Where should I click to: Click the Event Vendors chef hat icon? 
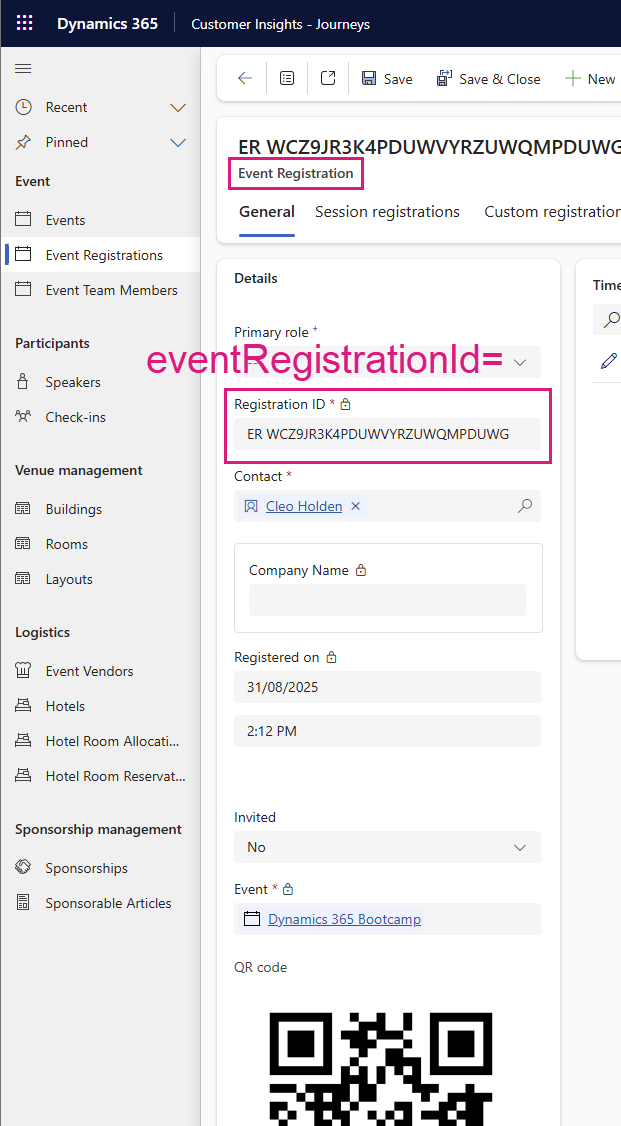pyautogui.click(x=23, y=671)
